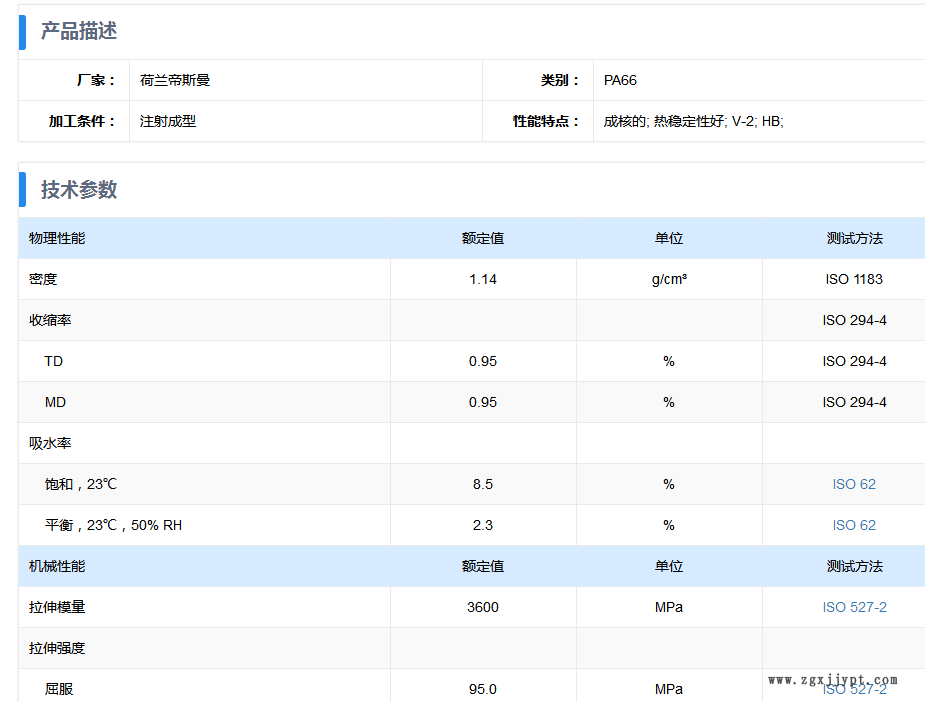The image size is (925, 702).
Task: Open the ISO 527-2 link for 拉伸模量
Action: (x=854, y=607)
